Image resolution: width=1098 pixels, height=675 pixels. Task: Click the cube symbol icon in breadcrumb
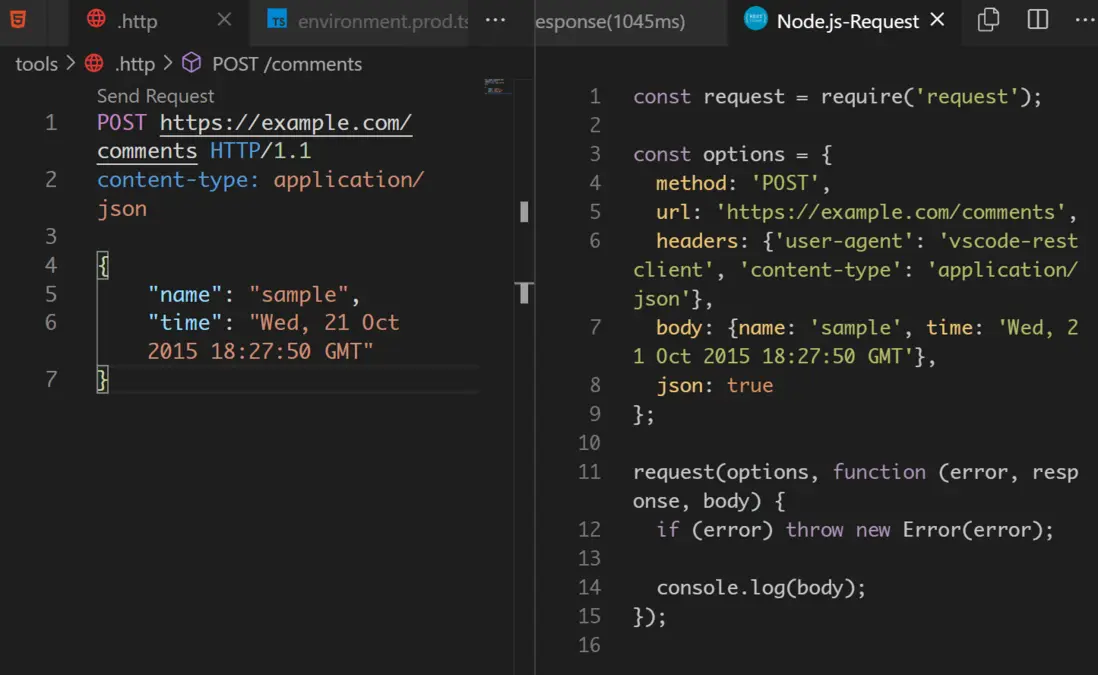191,63
